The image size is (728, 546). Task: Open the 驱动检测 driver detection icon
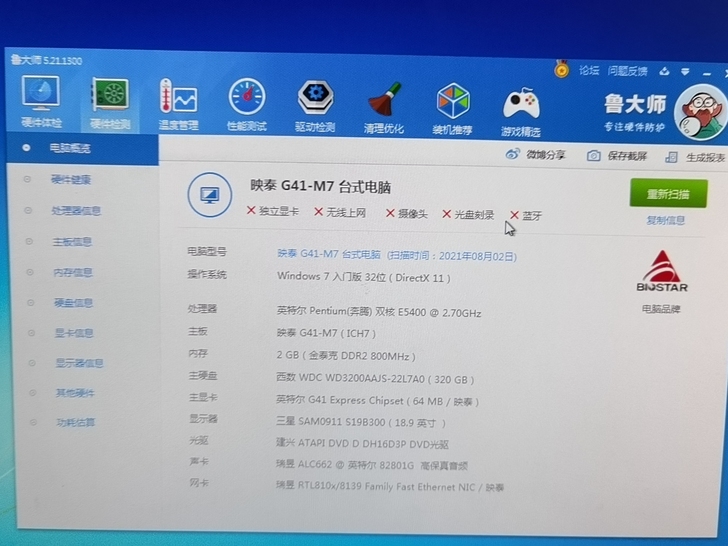(x=315, y=106)
